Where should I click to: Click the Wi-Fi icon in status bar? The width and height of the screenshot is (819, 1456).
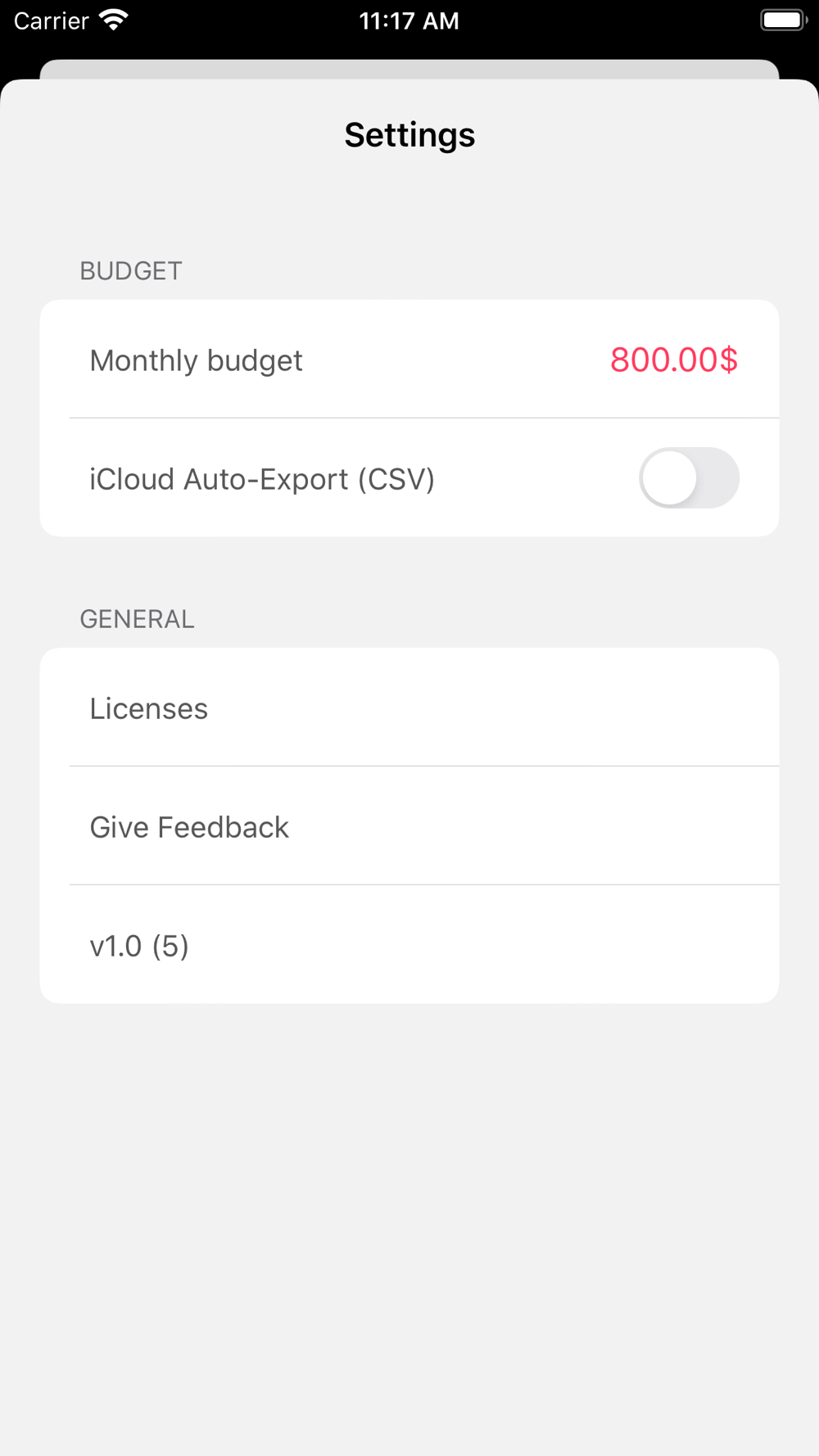click(114, 20)
